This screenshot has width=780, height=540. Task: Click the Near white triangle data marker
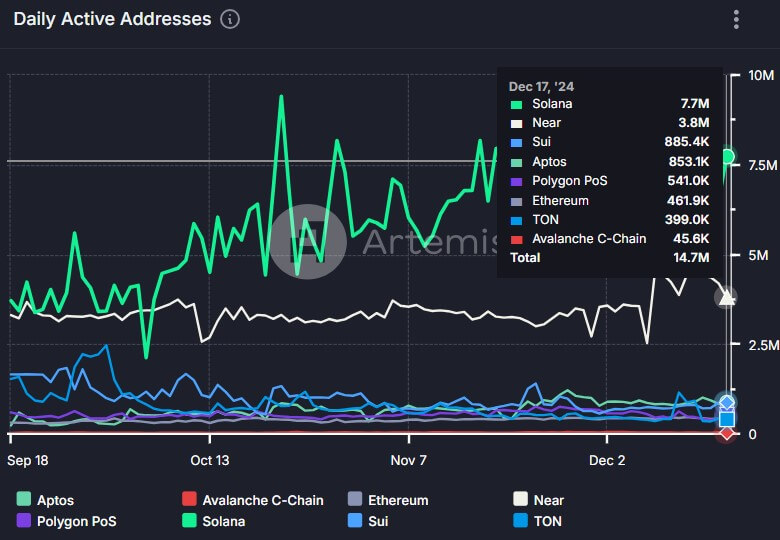[727, 297]
